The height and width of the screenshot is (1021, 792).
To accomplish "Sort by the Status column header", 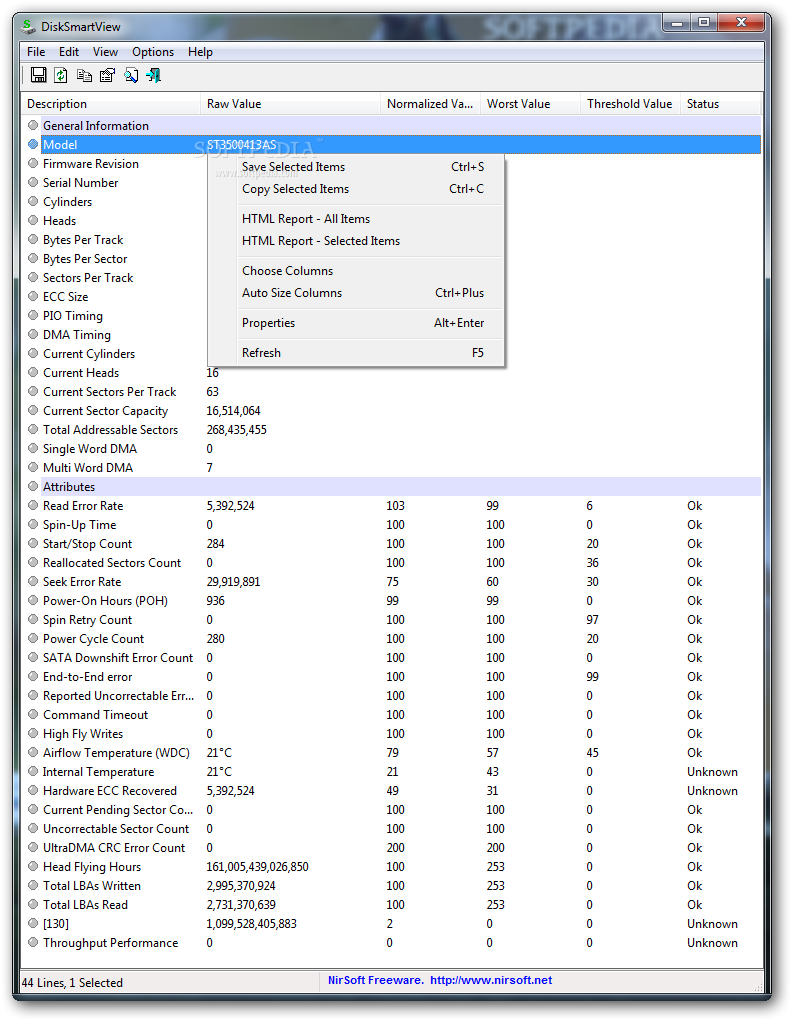I will (721, 104).
